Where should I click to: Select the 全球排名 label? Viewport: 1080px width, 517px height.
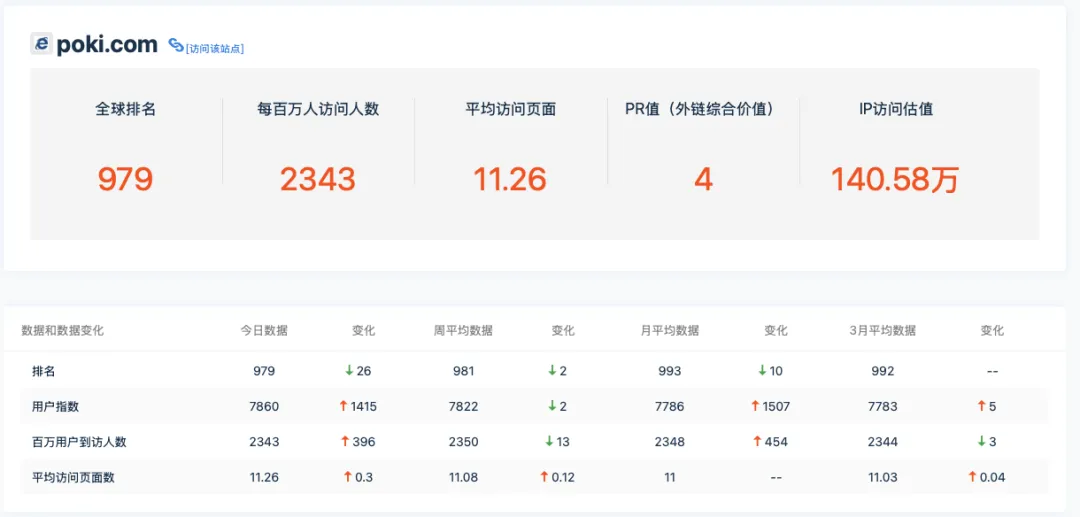pos(125,109)
